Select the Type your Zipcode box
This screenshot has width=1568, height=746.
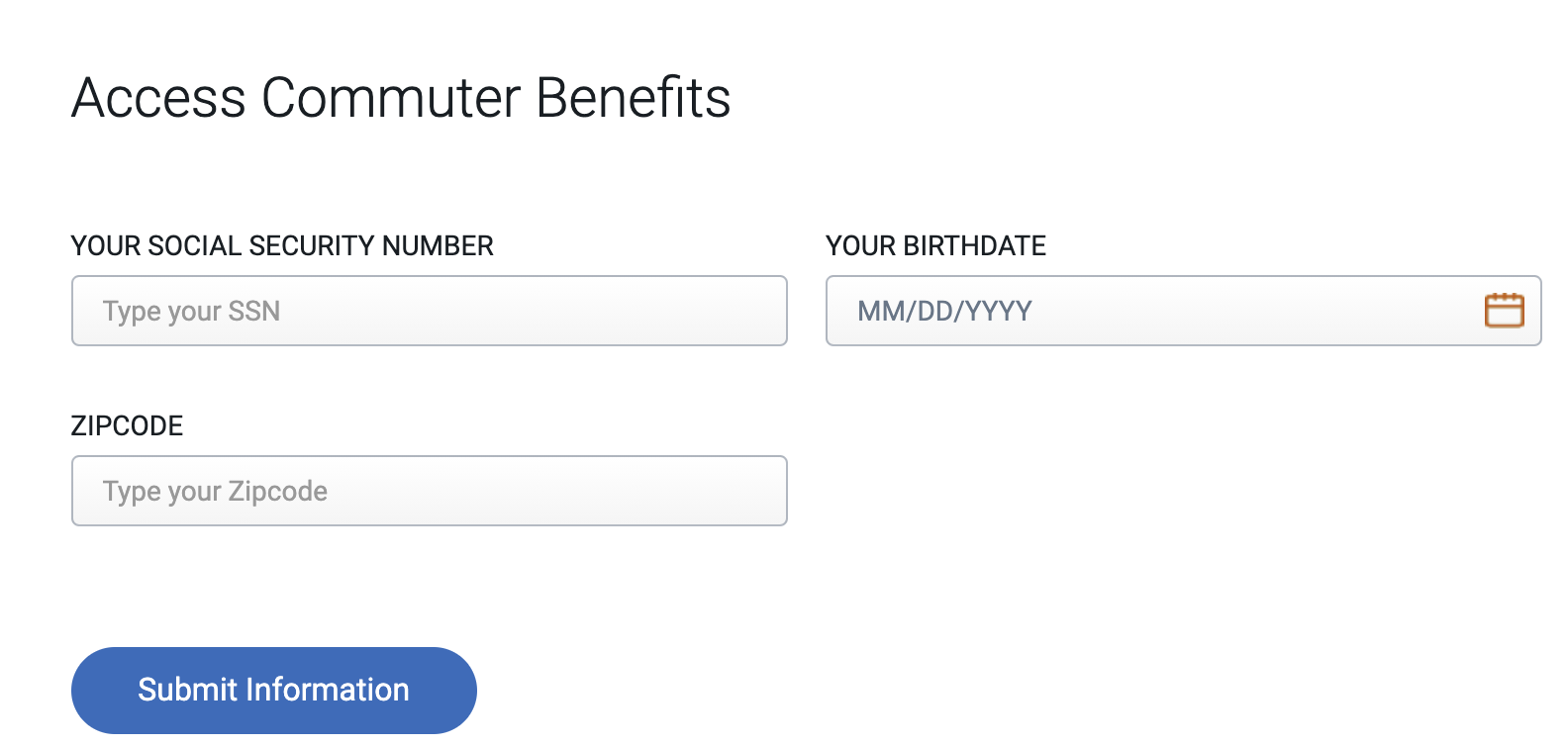point(429,490)
